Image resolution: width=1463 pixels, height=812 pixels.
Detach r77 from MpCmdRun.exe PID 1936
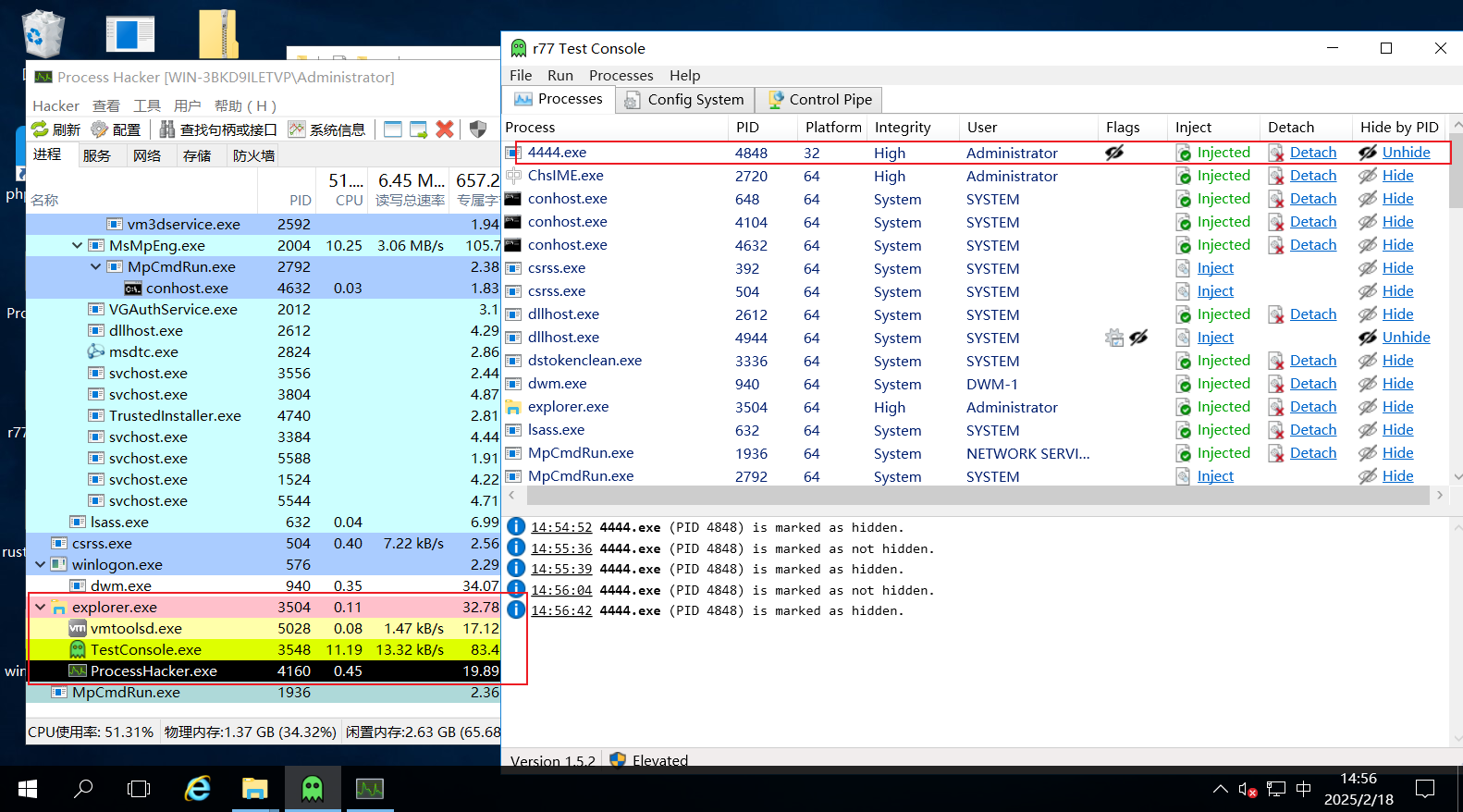(1313, 453)
